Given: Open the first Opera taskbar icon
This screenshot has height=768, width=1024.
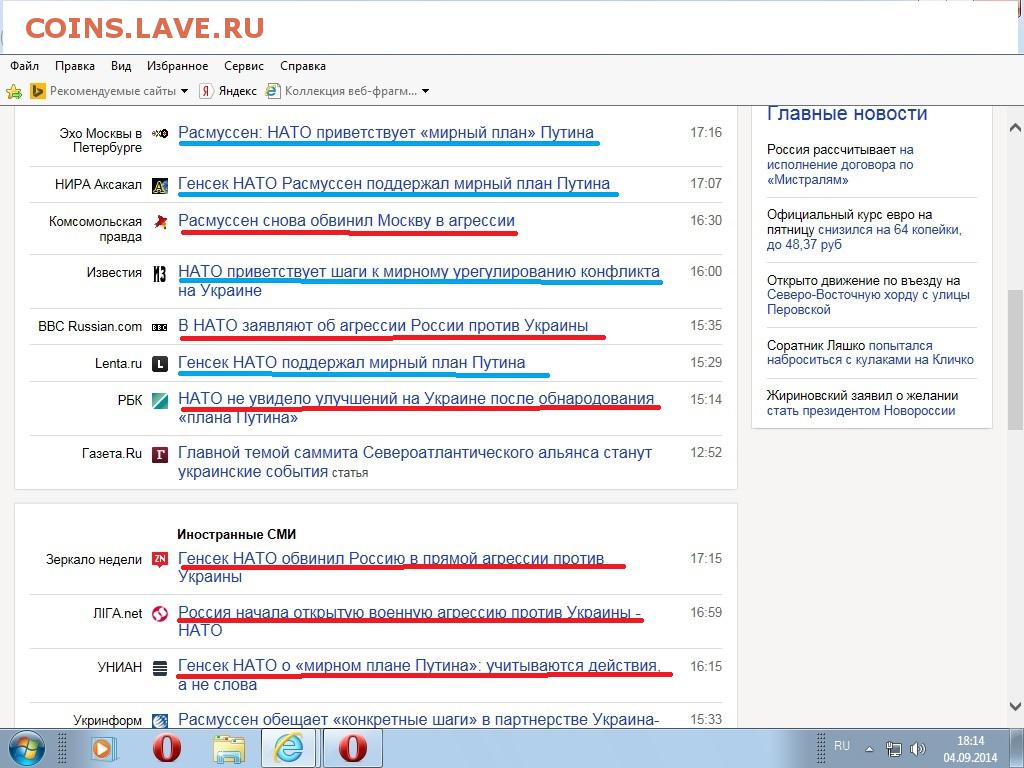Looking at the screenshot, I should [x=167, y=748].
